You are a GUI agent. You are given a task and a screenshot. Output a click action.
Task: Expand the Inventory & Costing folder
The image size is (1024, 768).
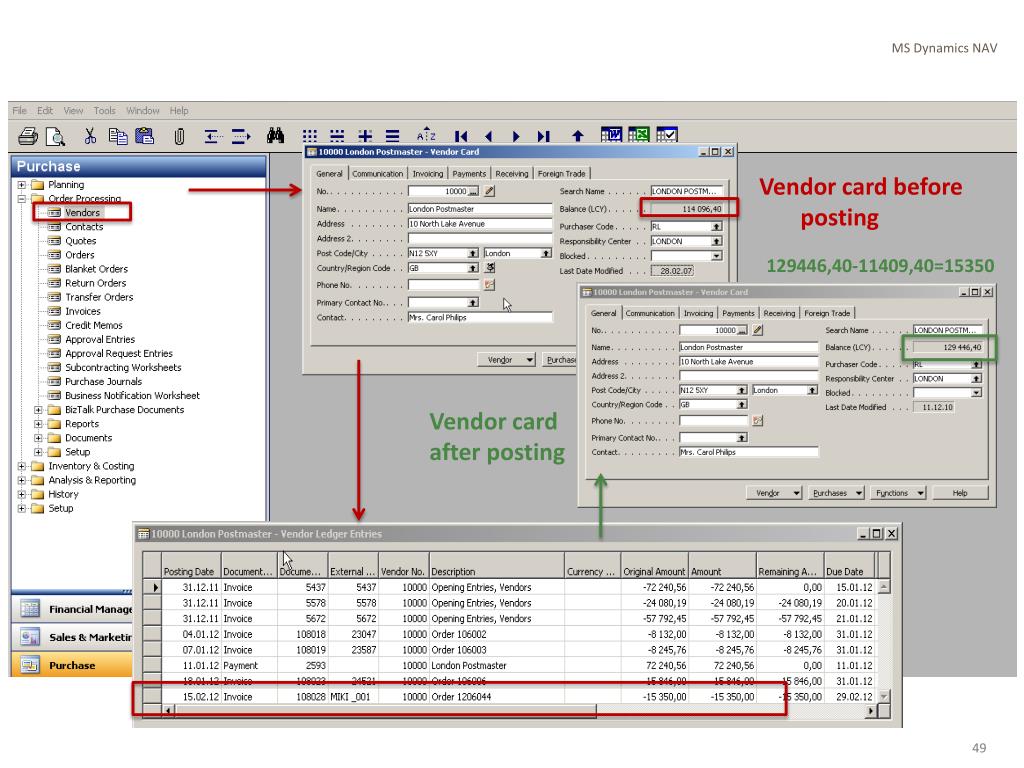pos(22,466)
